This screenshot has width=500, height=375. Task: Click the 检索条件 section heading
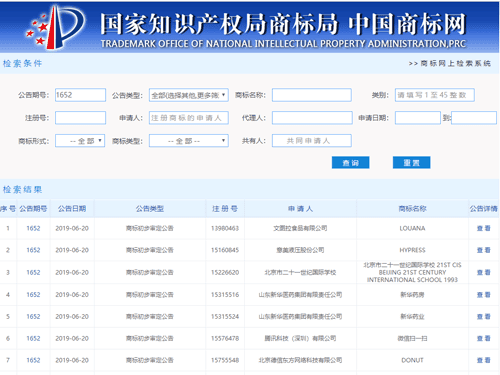click(22, 63)
